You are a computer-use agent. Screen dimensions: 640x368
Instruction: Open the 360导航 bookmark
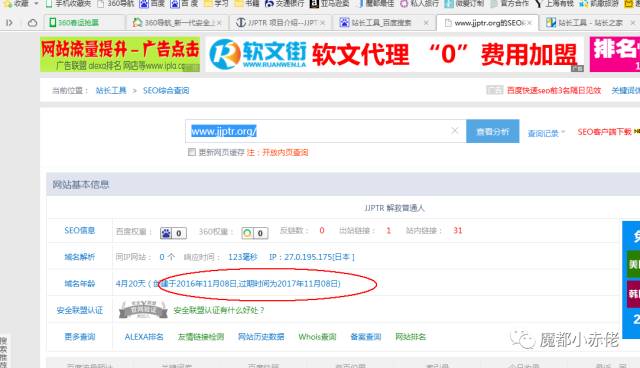coord(116,3)
